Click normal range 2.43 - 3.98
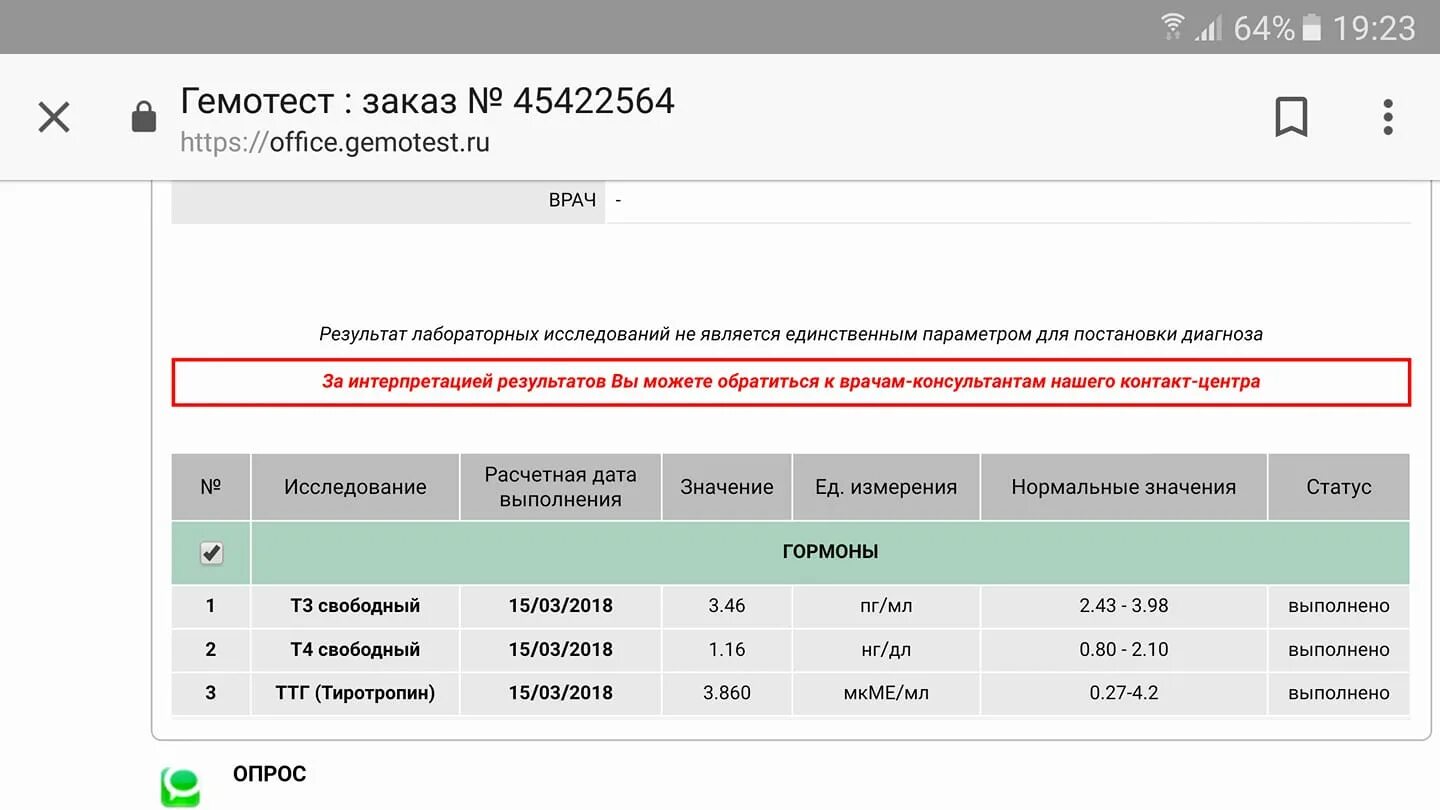 [1124, 606]
